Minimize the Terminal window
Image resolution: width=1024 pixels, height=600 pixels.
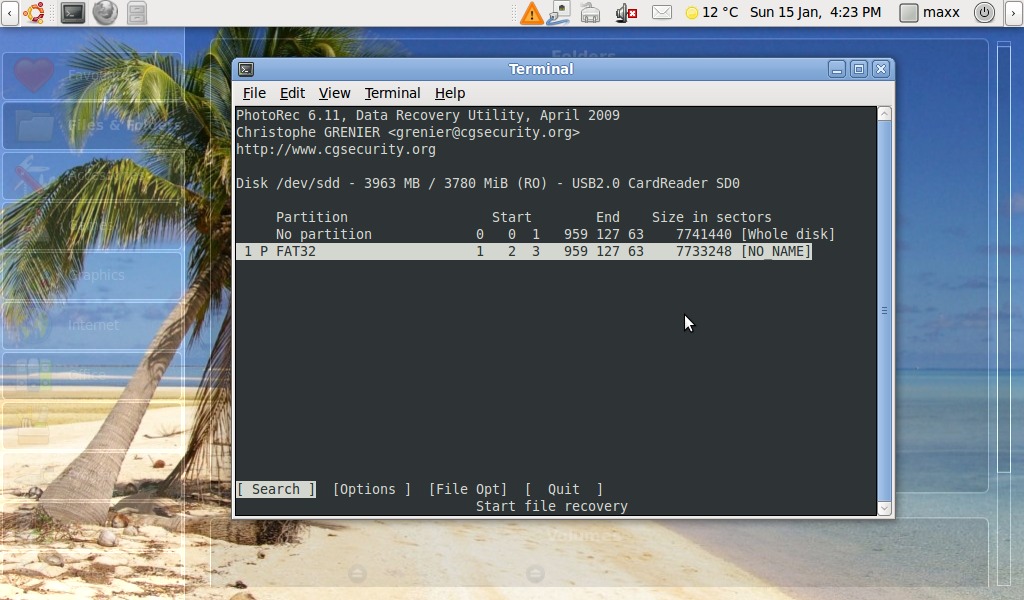click(x=837, y=69)
